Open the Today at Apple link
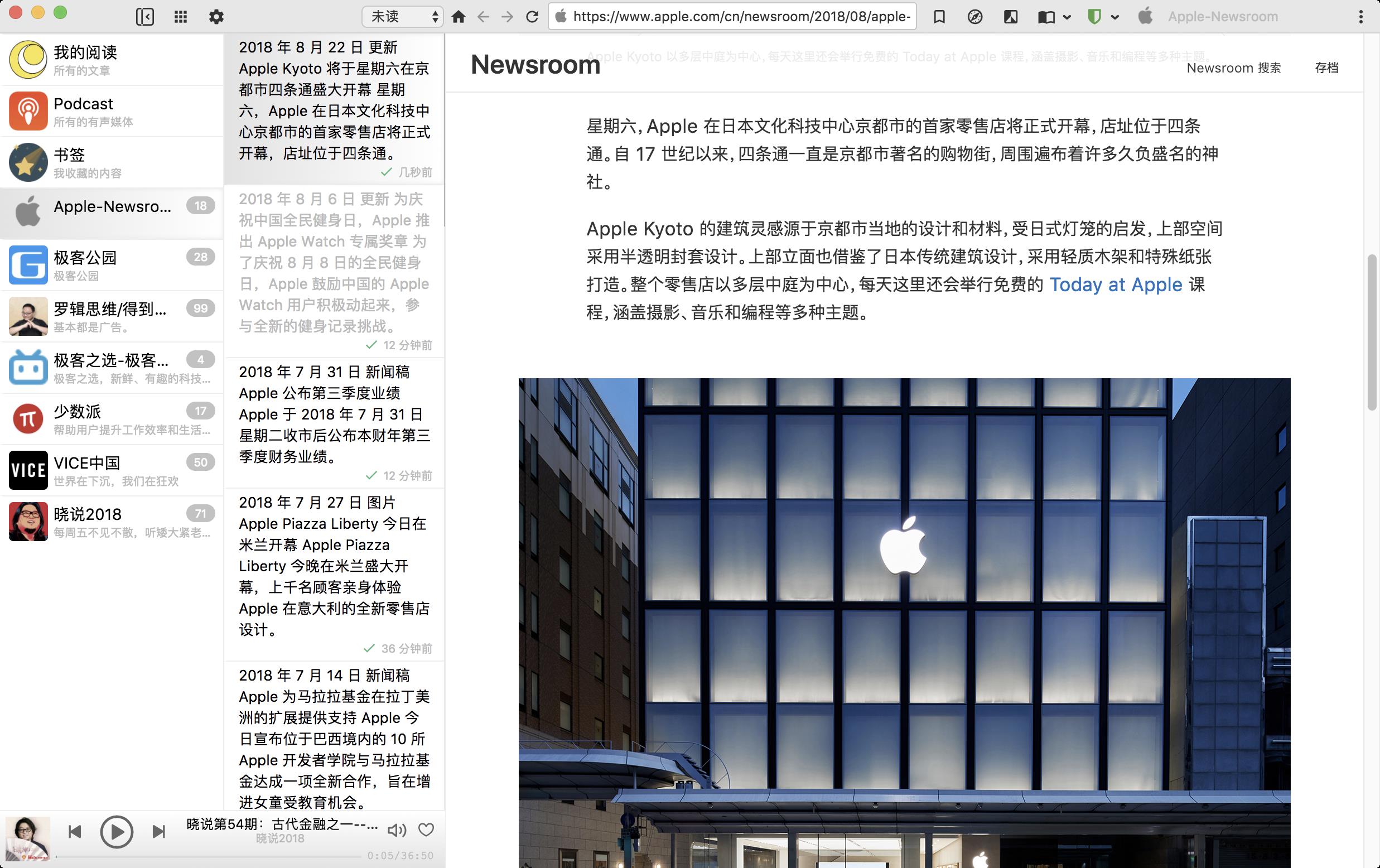The width and height of the screenshot is (1380, 868). [x=1115, y=285]
